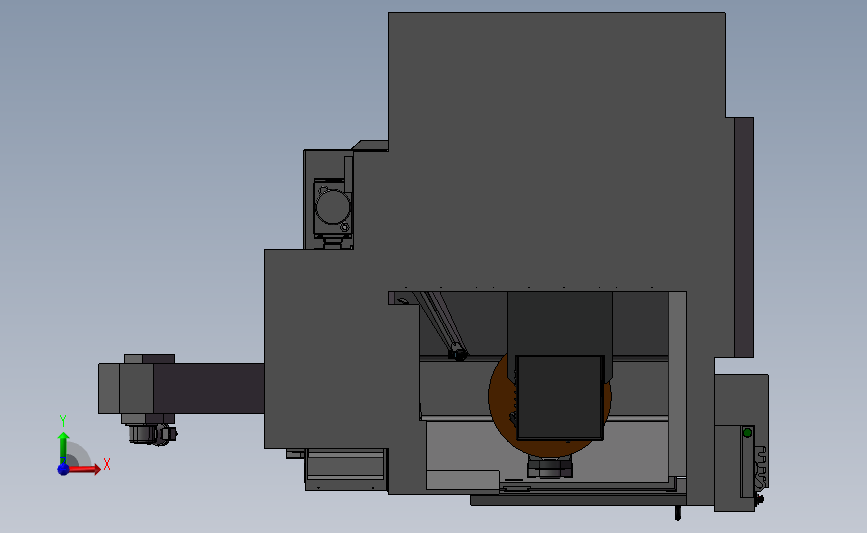Select the small drawer box at bottom left
This screenshot has height=533, width=867.
point(346,468)
